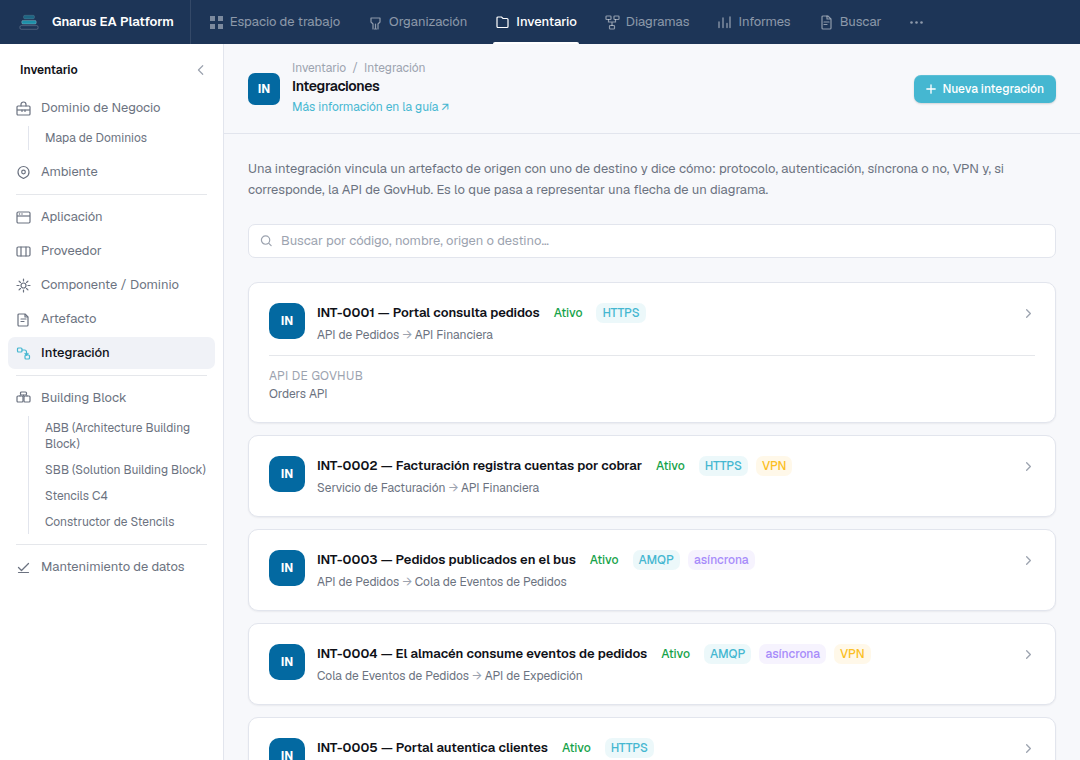Viewport: 1080px width, 760px height.
Task: Open the Buscar tab
Action: [851, 22]
